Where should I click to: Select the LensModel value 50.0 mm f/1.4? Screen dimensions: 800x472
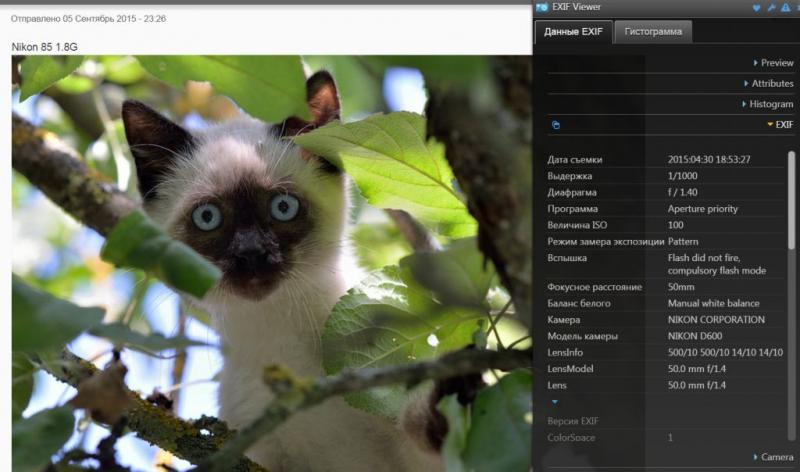pyautogui.click(x=696, y=368)
